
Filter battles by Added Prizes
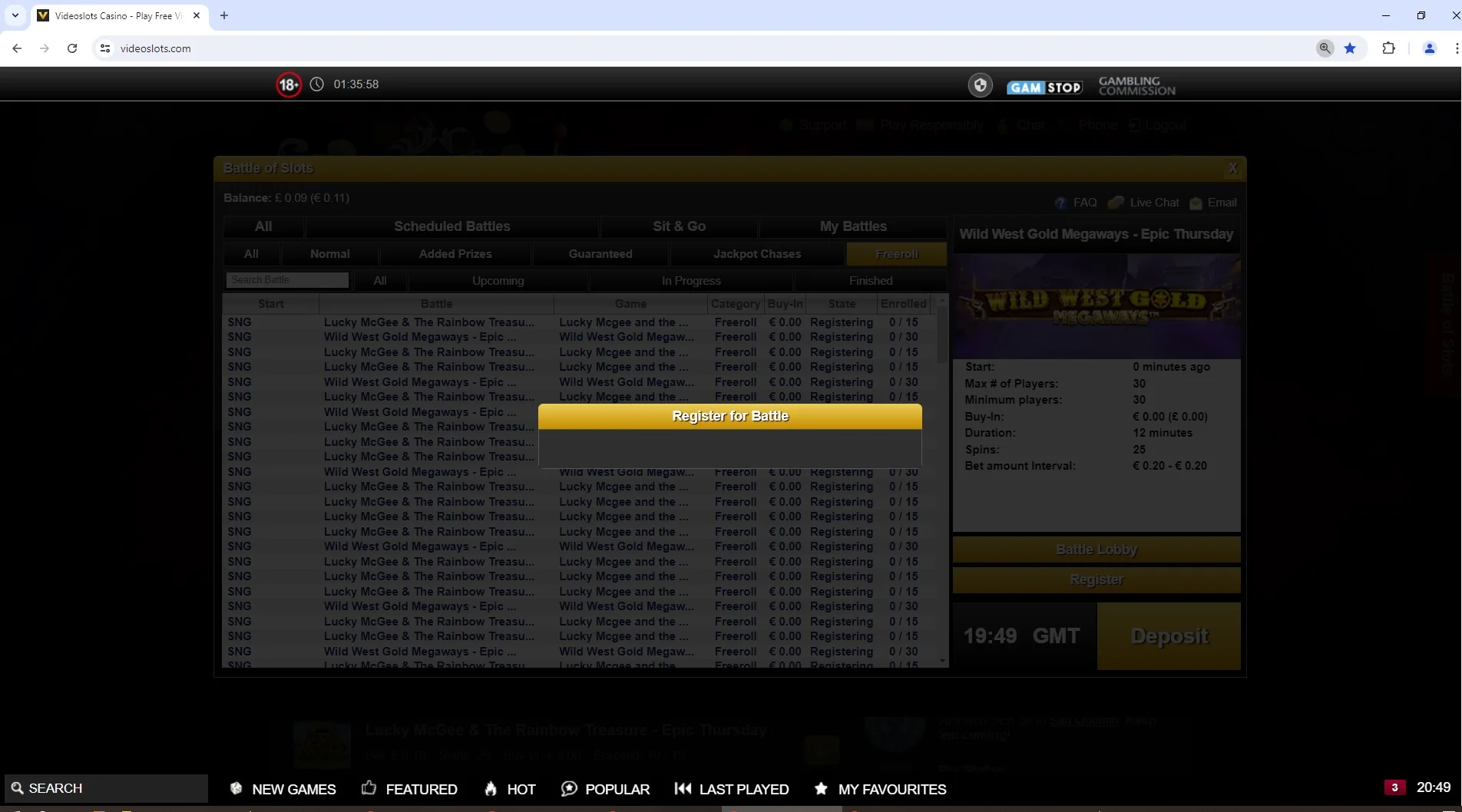(x=455, y=254)
